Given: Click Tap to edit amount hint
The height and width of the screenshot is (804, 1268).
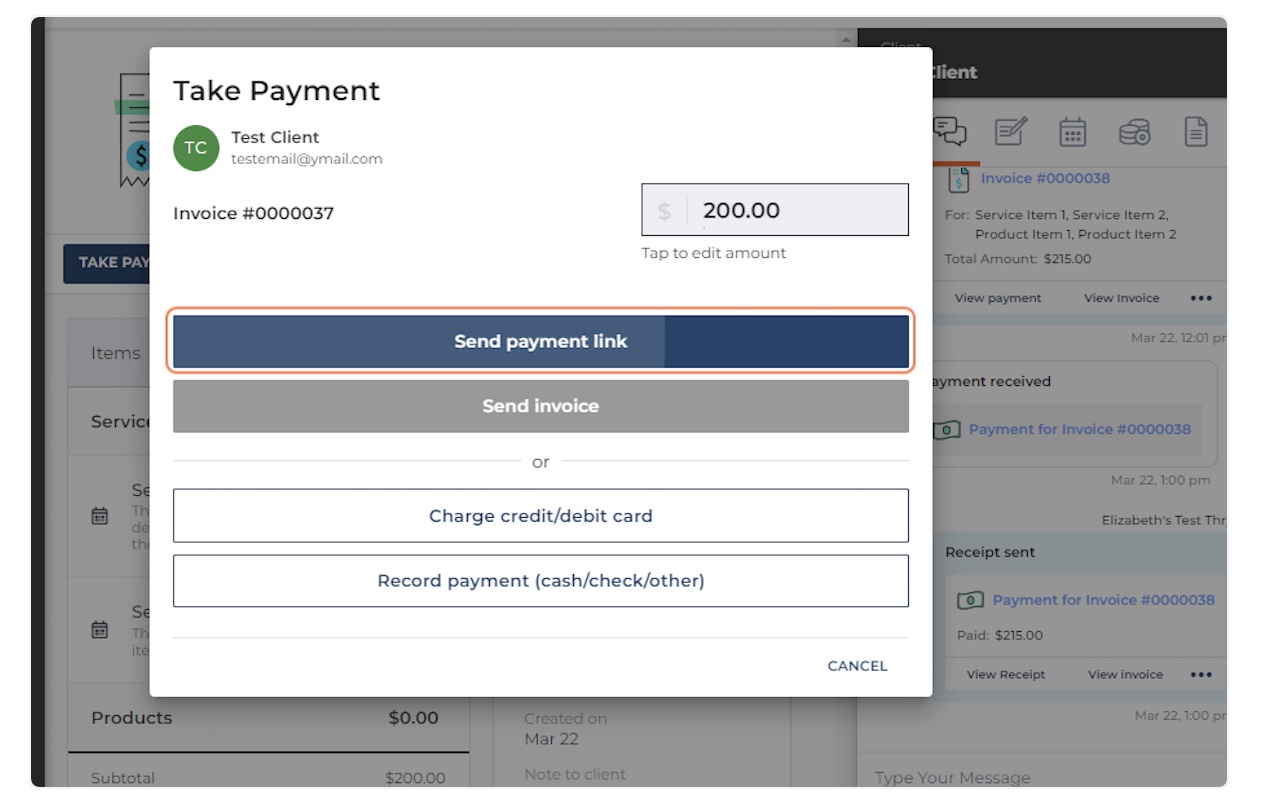Looking at the screenshot, I should point(714,253).
